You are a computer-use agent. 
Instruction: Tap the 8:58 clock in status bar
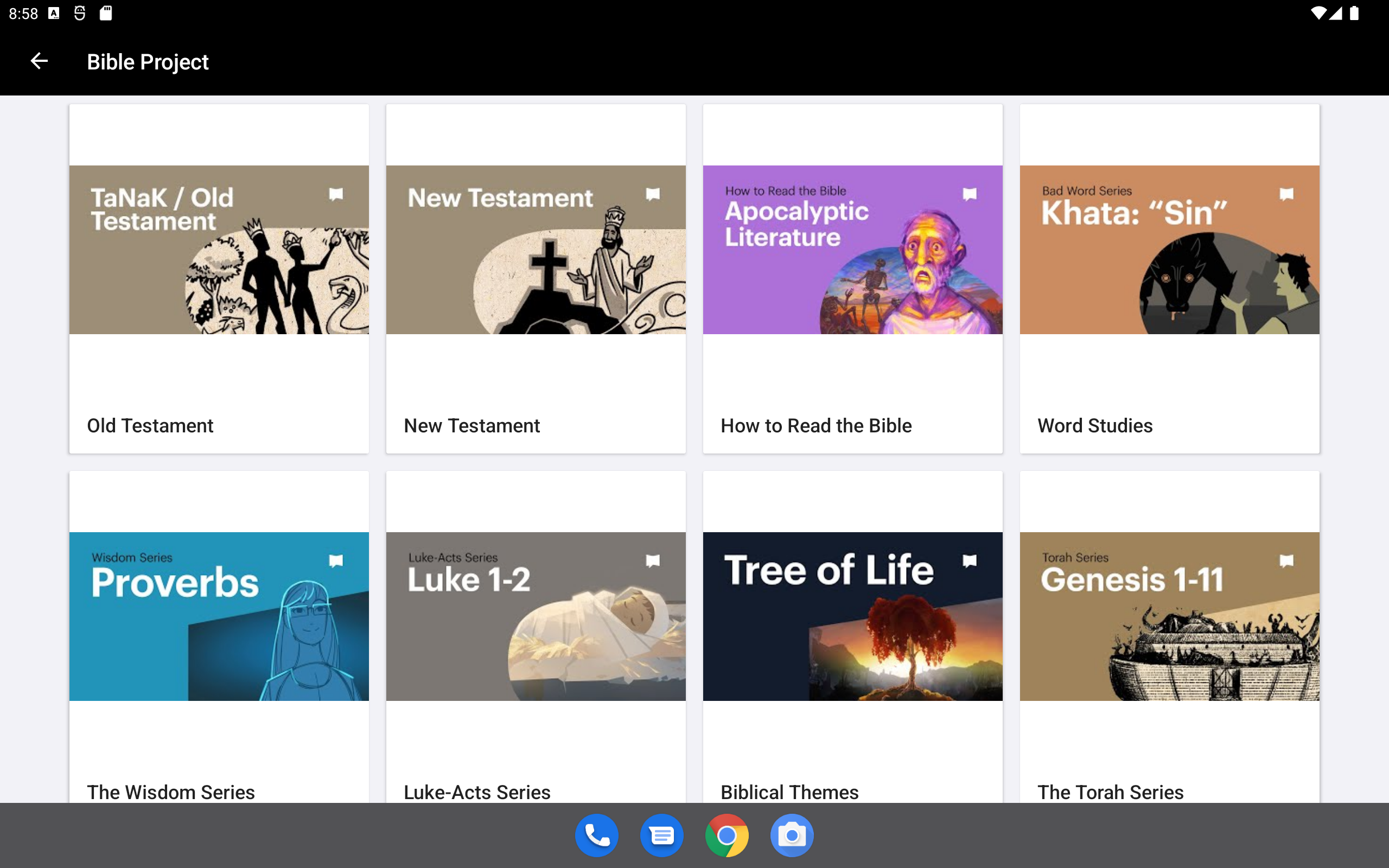(x=23, y=13)
